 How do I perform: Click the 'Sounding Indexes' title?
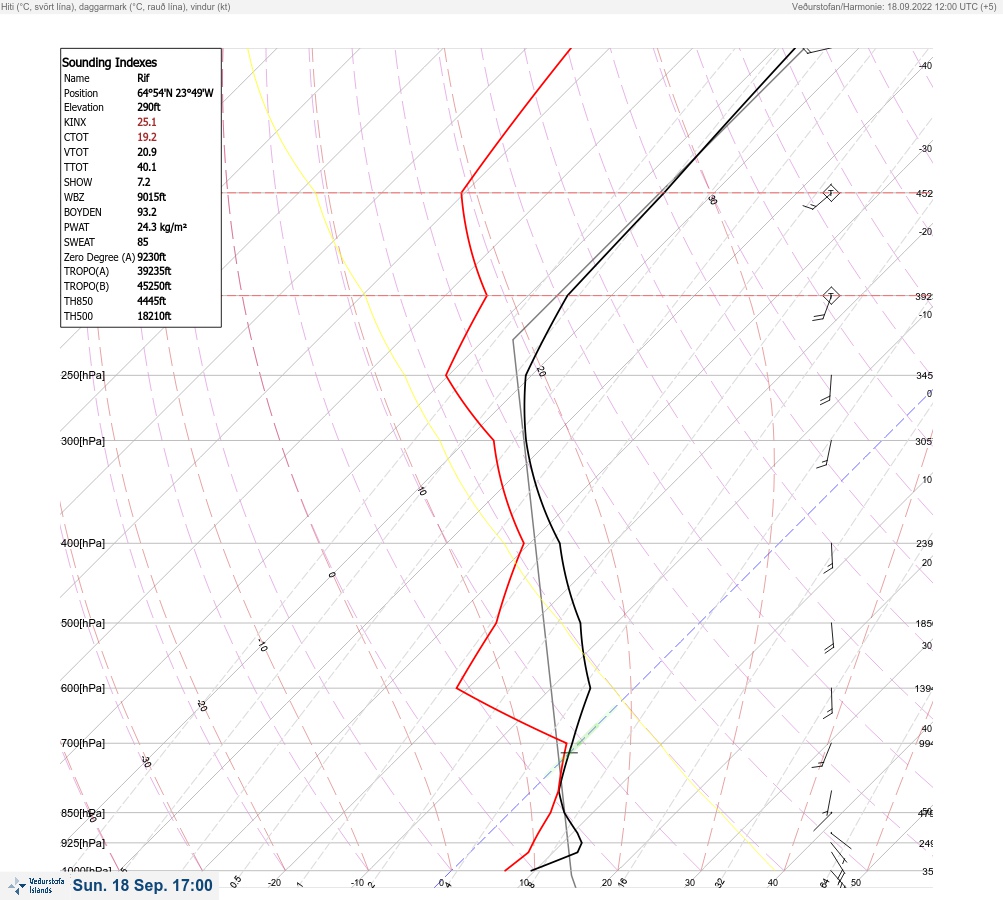click(109, 62)
